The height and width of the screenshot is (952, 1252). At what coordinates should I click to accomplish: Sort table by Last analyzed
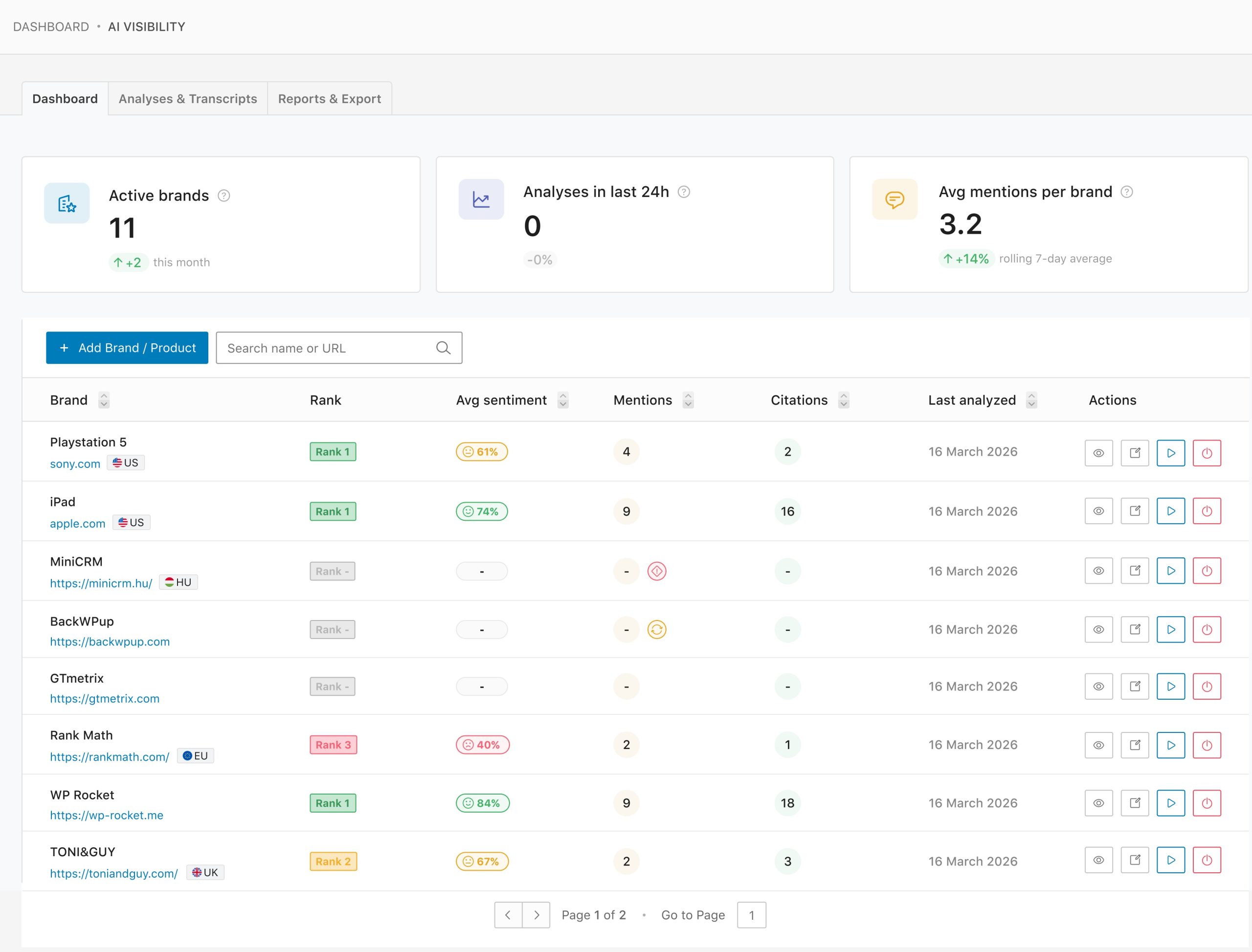(x=1031, y=400)
